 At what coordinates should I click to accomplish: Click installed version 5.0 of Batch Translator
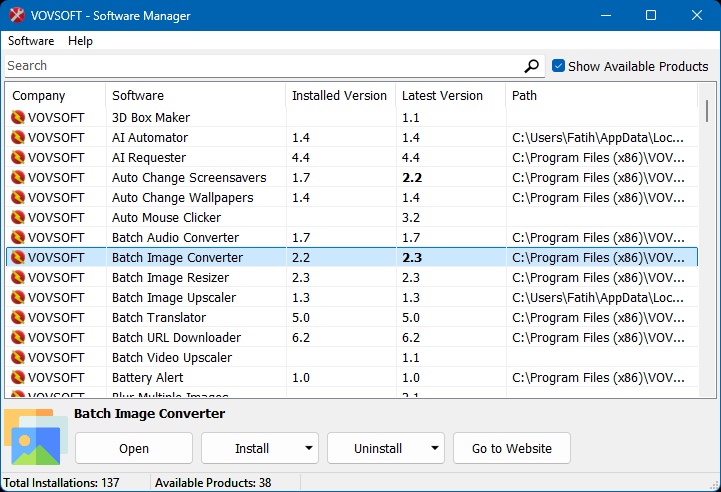pyautogui.click(x=301, y=318)
